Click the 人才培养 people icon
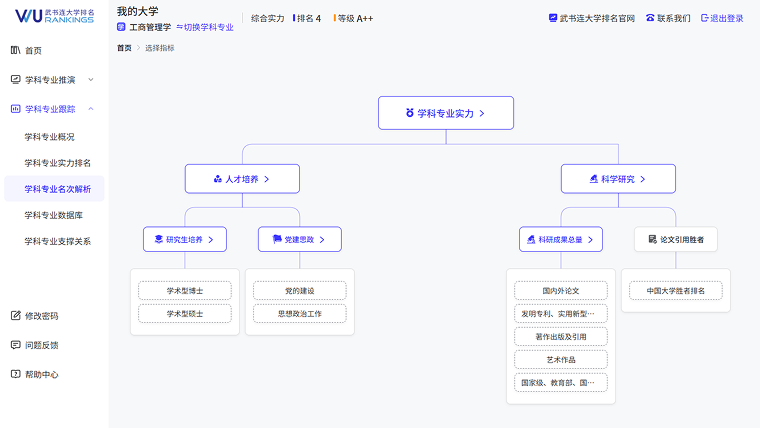 click(x=218, y=179)
